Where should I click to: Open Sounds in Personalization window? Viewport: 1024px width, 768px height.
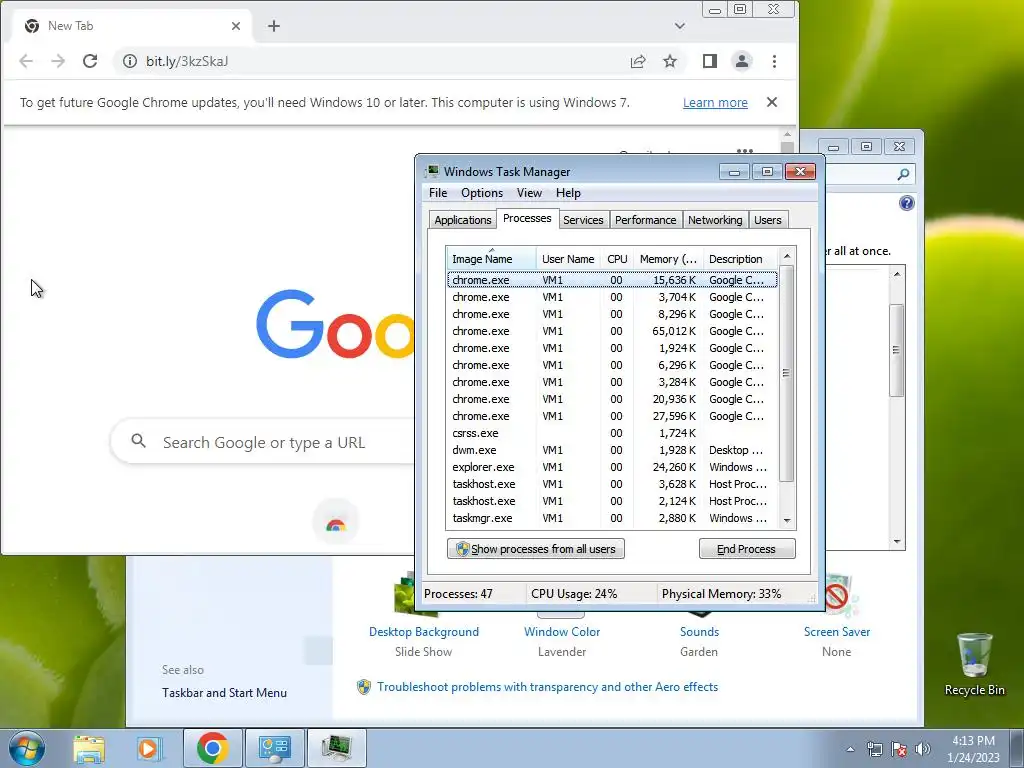click(699, 632)
